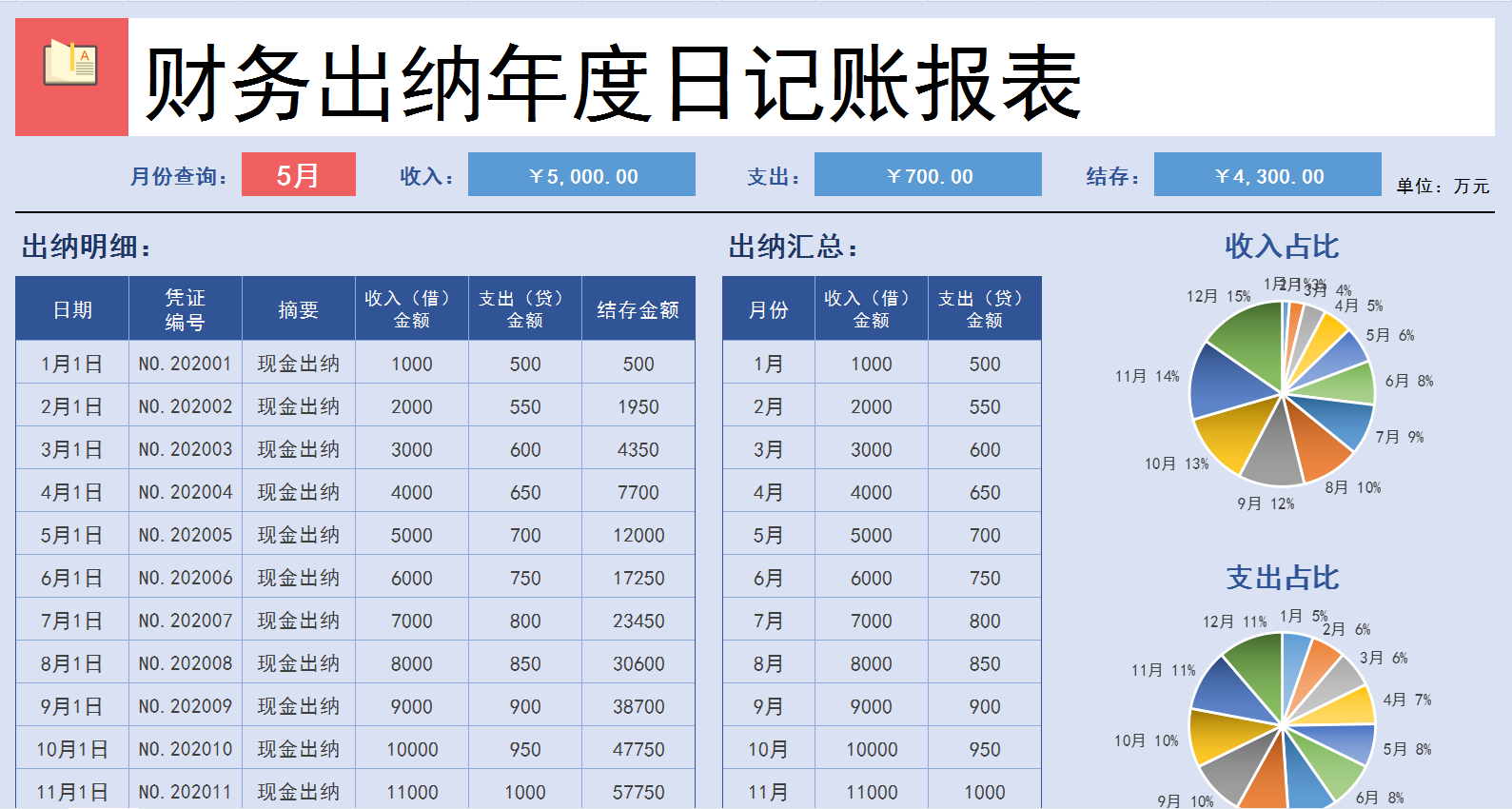Click the date cell 7月1日

point(72,621)
